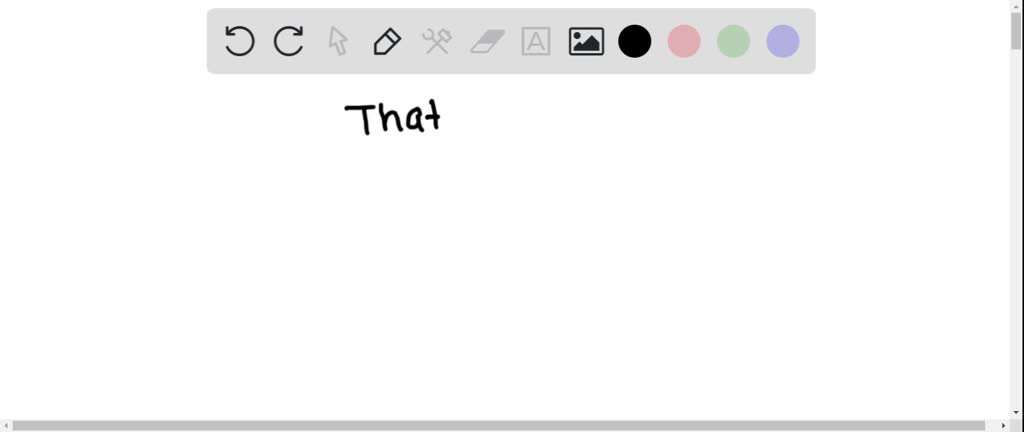Click the vertical scrollbar down arrow
Screen dimensions: 1024x432
(x=1016, y=414)
